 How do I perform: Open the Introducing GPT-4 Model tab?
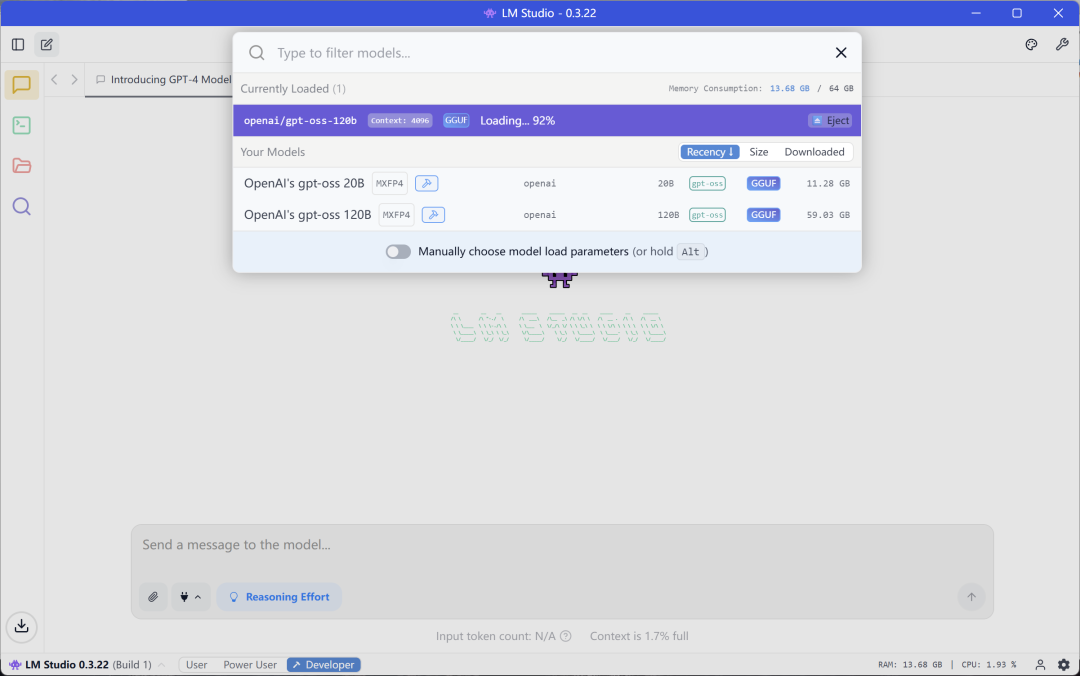164,80
